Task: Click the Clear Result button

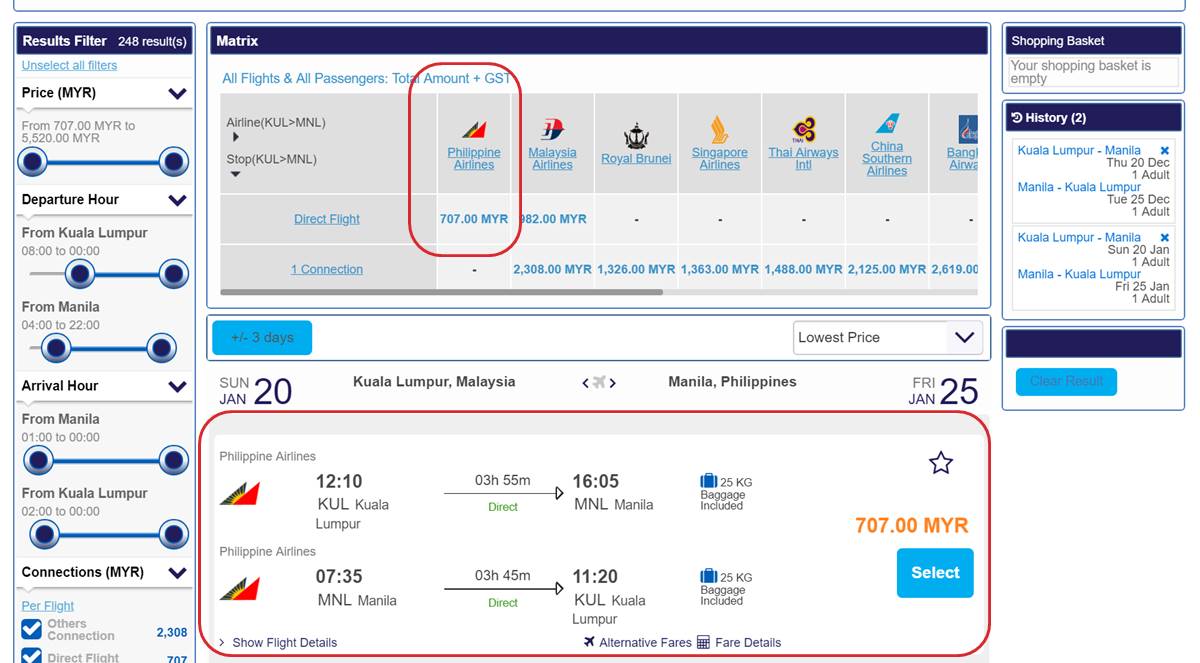Action: click(1066, 382)
